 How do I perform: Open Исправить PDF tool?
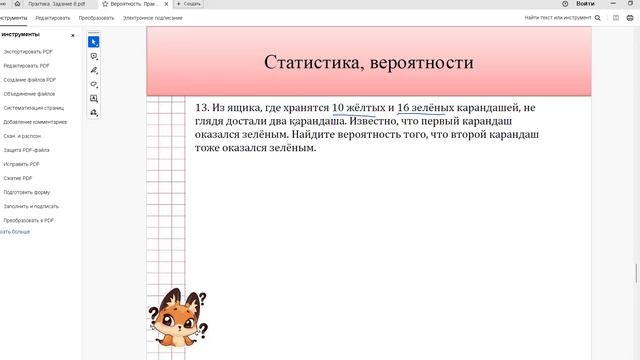click(22, 164)
